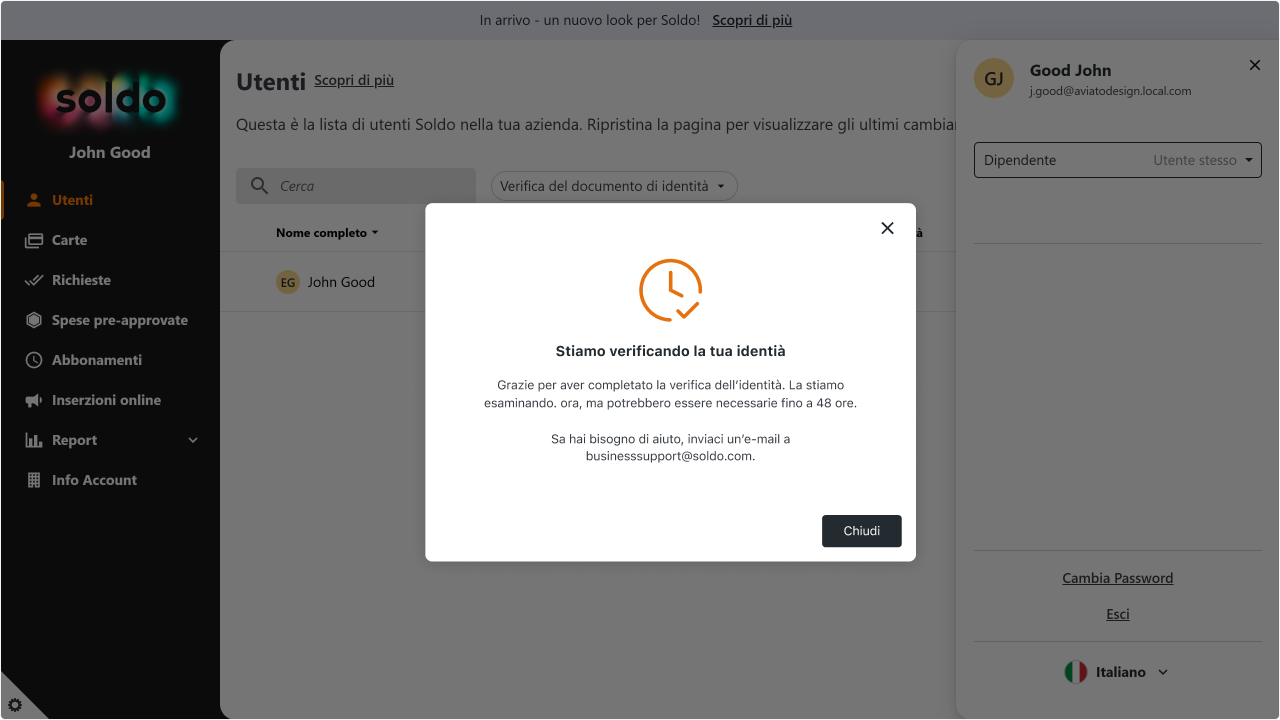Viewport: 1280px width, 720px height.
Task: Click the Carte card icon
Action: (34, 240)
